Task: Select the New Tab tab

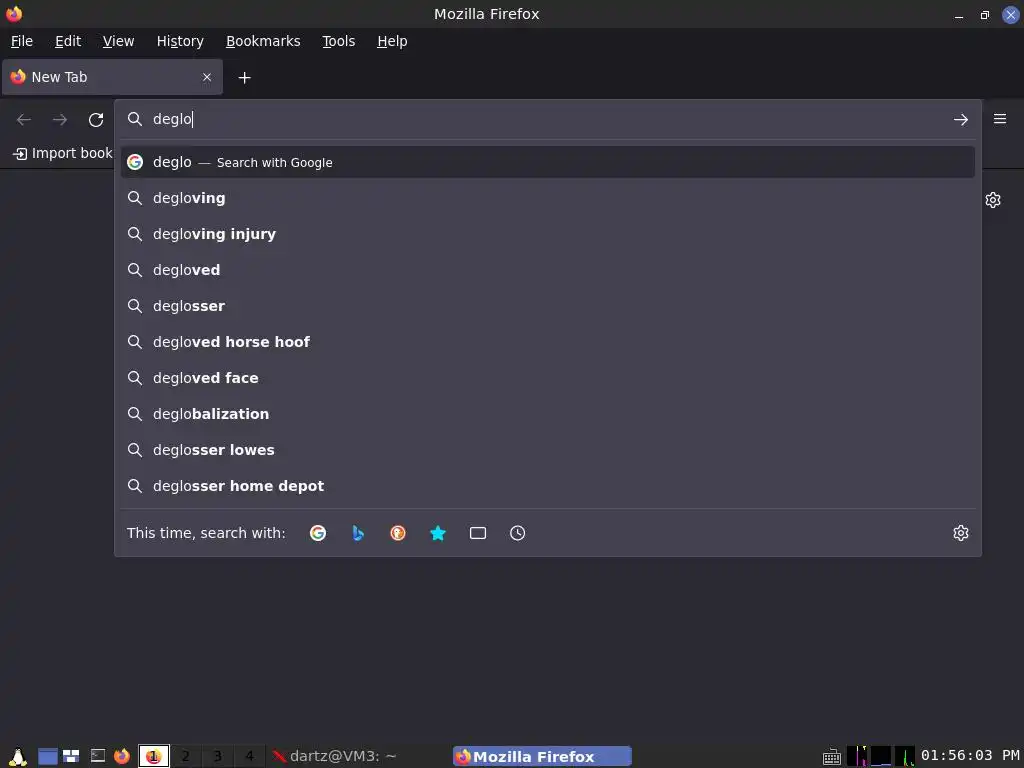Action: point(112,77)
